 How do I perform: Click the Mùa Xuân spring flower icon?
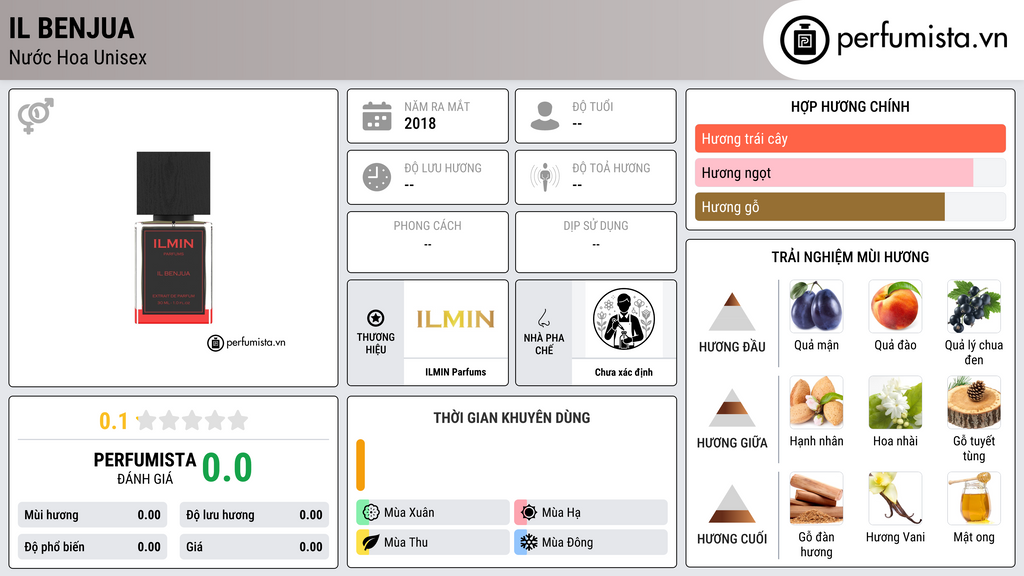(371, 513)
